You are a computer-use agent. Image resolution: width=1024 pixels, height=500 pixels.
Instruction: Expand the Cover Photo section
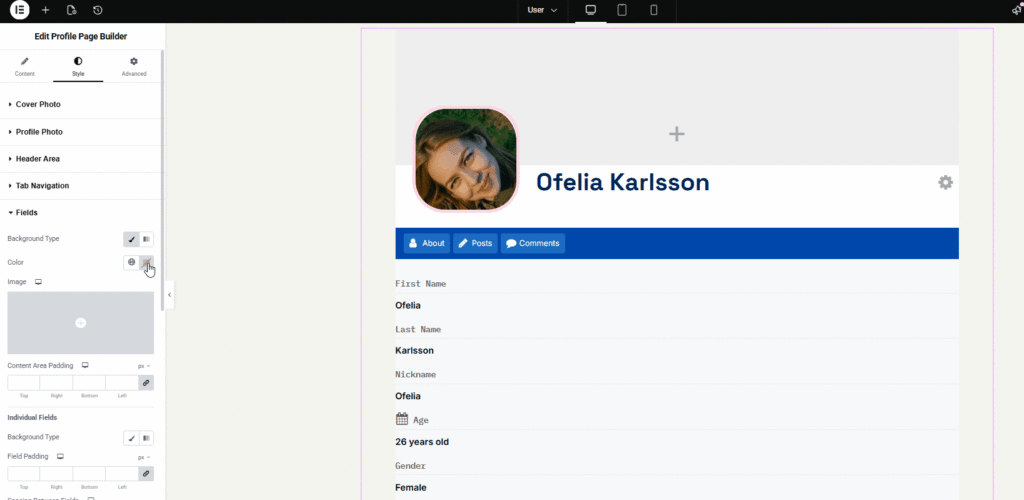[x=81, y=104]
